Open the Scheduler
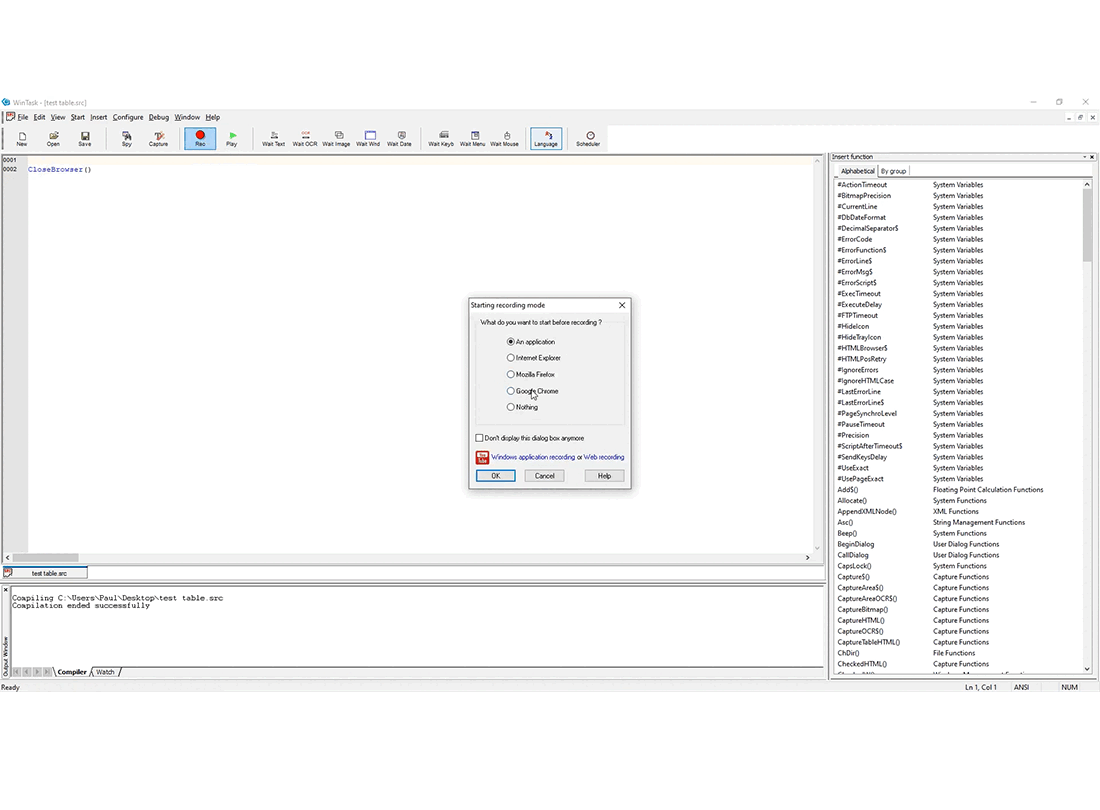 point(588,138)
